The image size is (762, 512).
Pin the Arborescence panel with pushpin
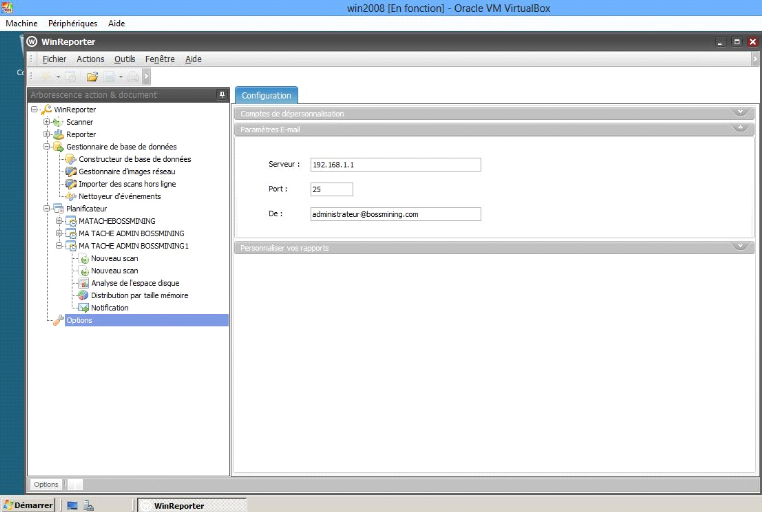click(x=222, y=95)
